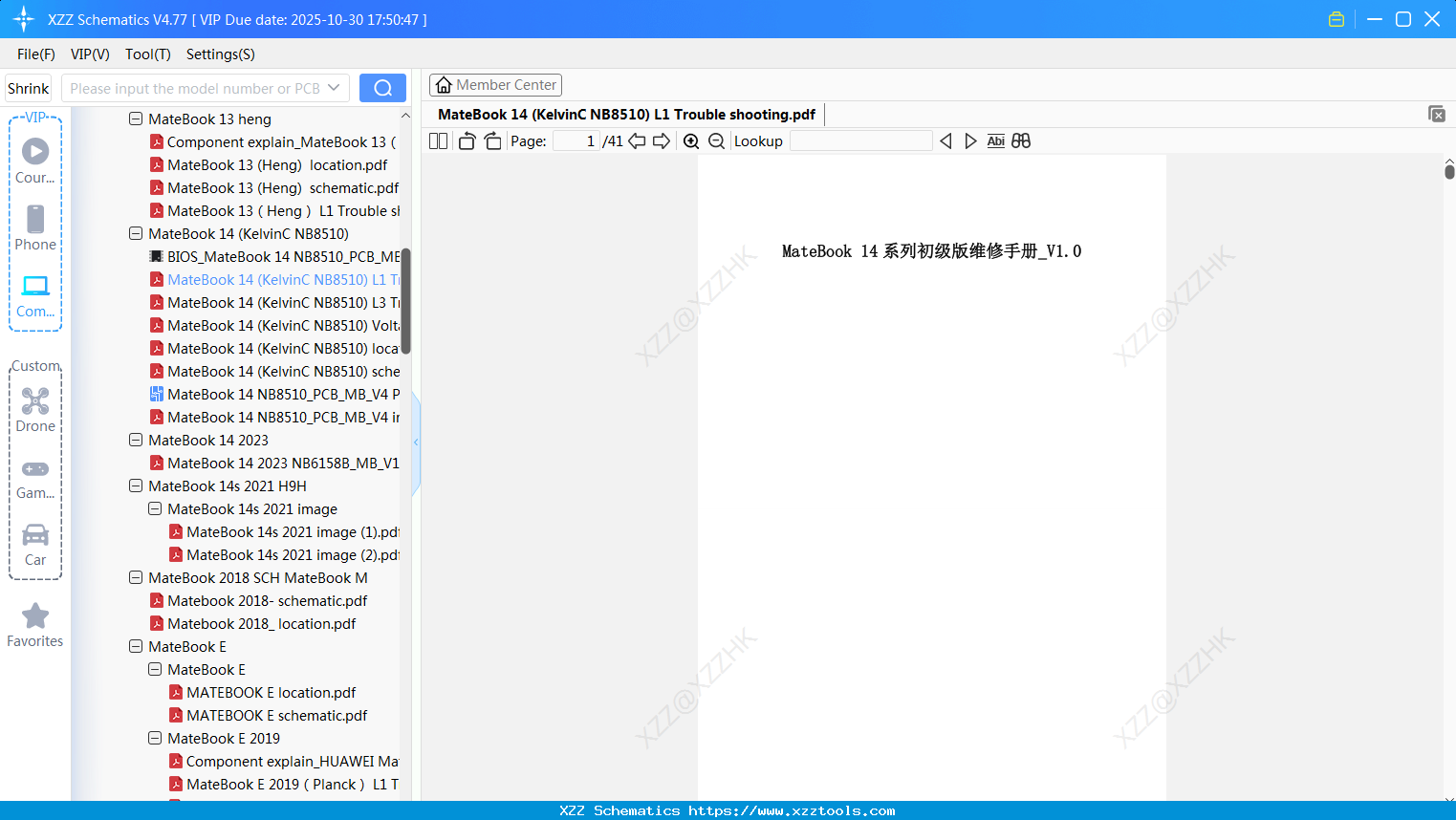Open MateBook 14 NB8510_PCB_MB_V4 P board file
Viewport: 1456px width, 820px height.
click(x=274, y=395)
